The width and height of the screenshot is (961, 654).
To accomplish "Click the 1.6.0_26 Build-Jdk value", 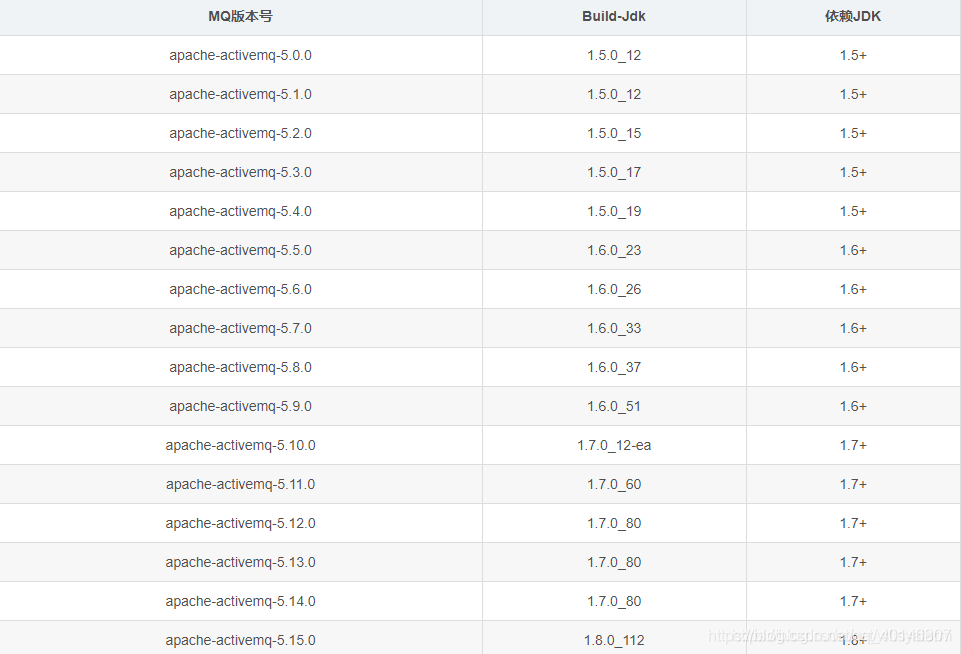I will [x=613, y=289].
